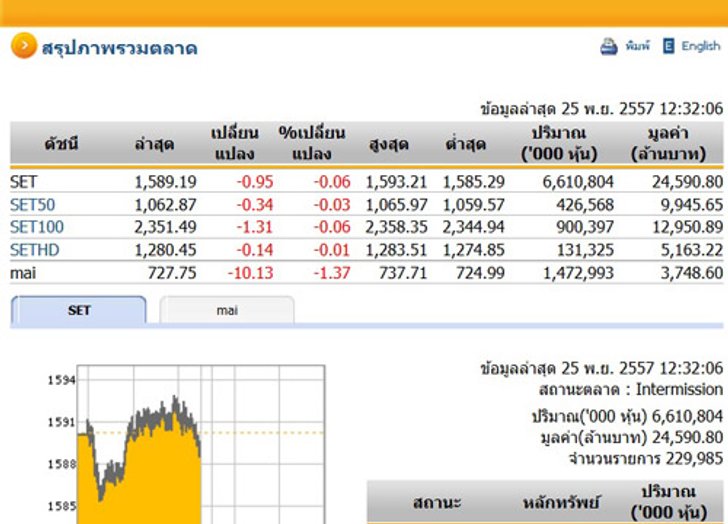Image resolution: width=728 pixels, height=524 pixels.
Task: Click the 1594 chart axis label
Action: coord(61,381)
